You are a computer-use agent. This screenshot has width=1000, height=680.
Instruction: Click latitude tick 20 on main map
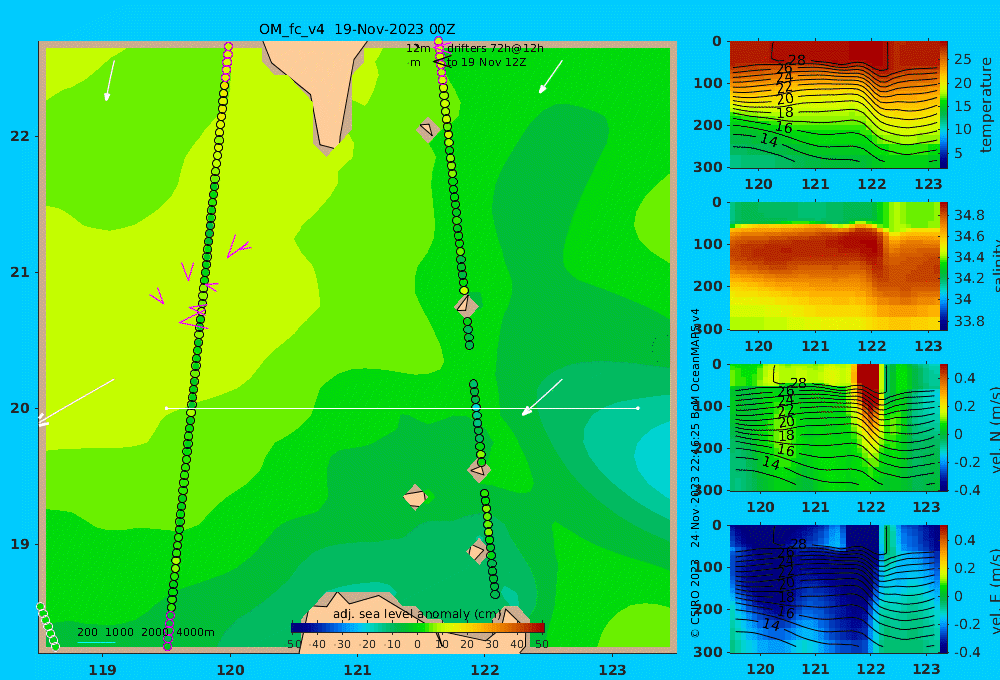(20, 408)
